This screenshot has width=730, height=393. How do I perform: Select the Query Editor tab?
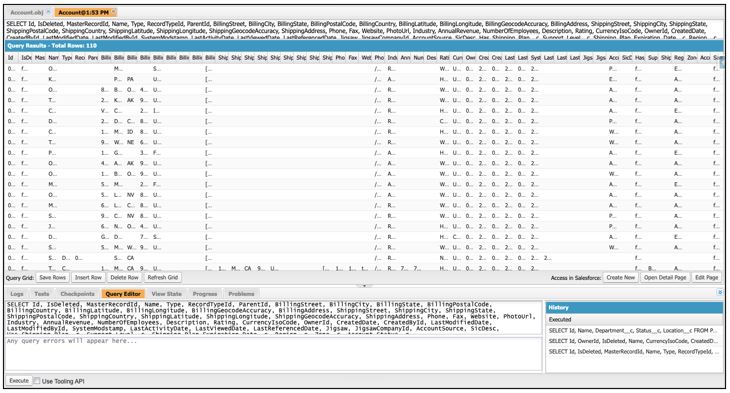pos(123,294)
